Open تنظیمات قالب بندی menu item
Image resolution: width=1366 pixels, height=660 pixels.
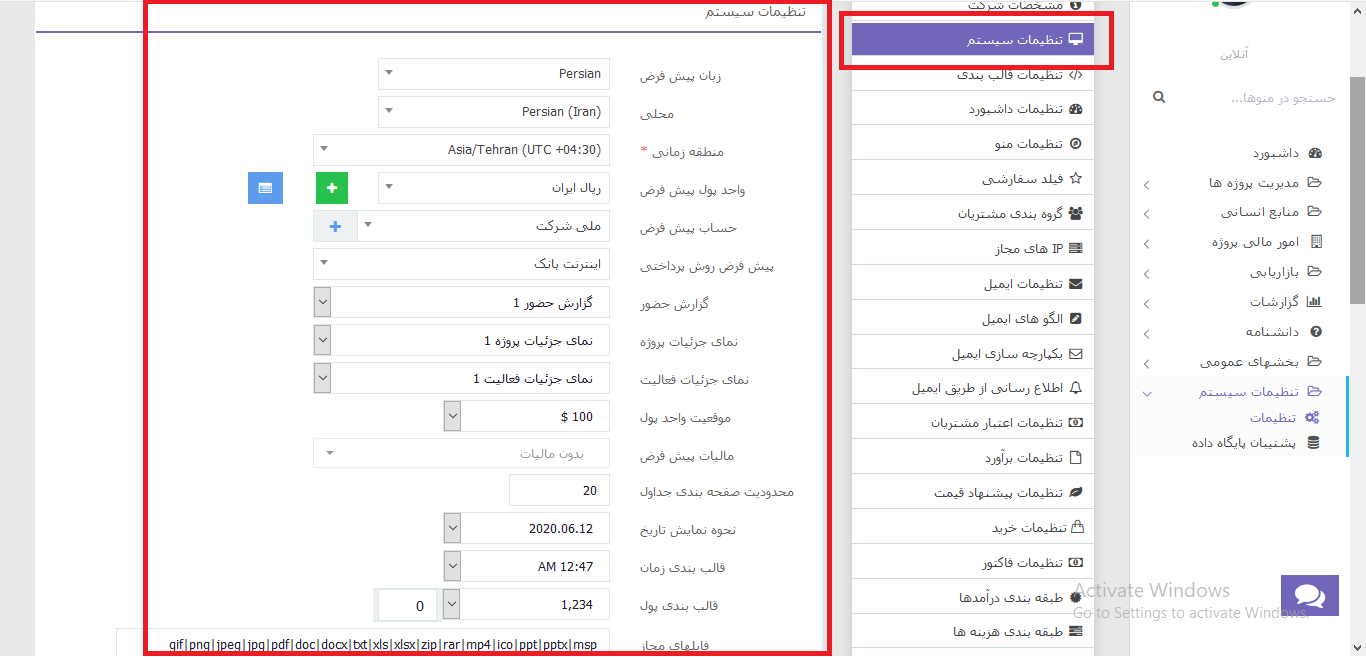coord(973,74)
